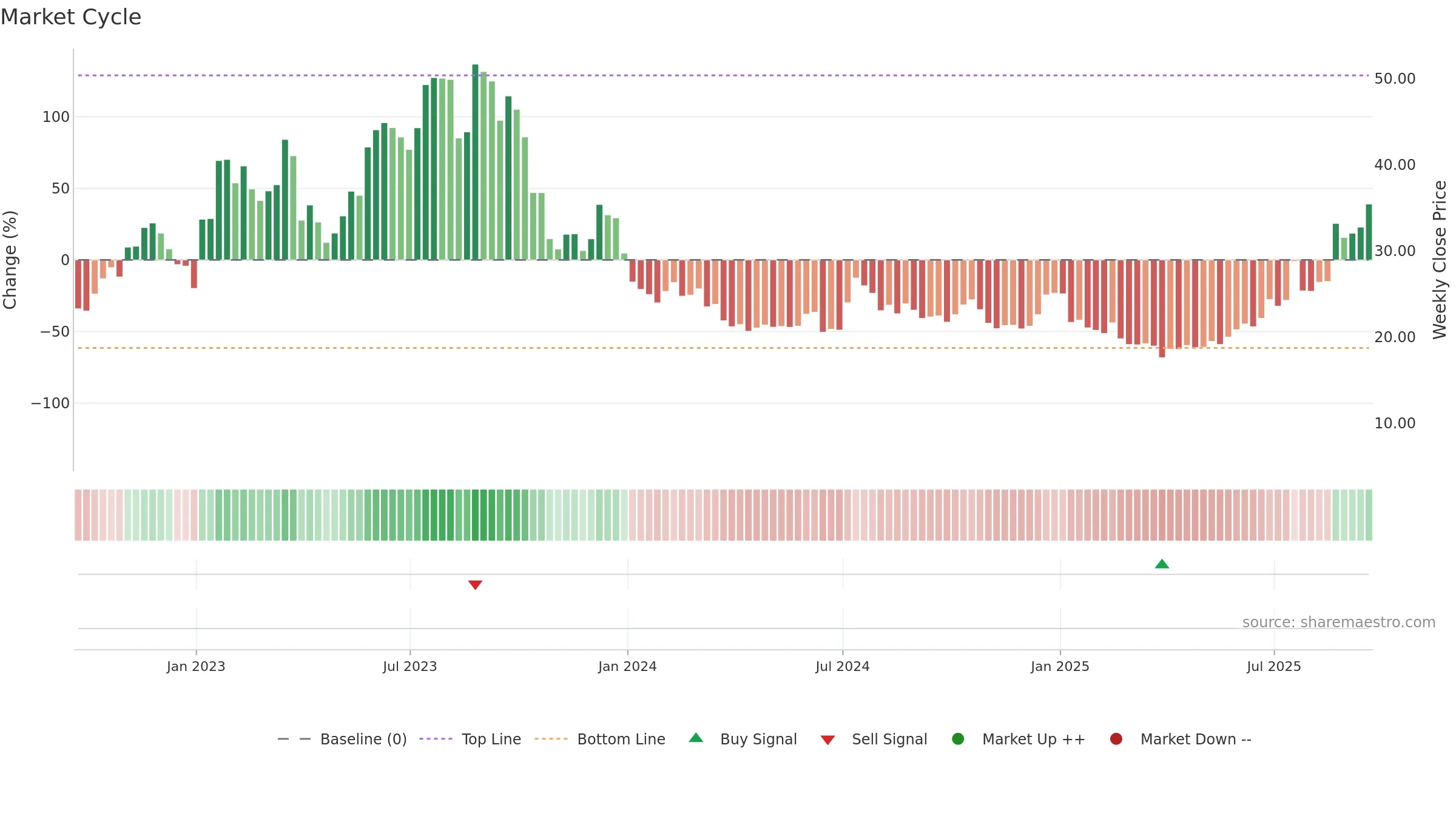Click the source: sharemaestro.com text
This screenshot has height=819, width=1456.
pyautogui.click(x=1339, y=622)
